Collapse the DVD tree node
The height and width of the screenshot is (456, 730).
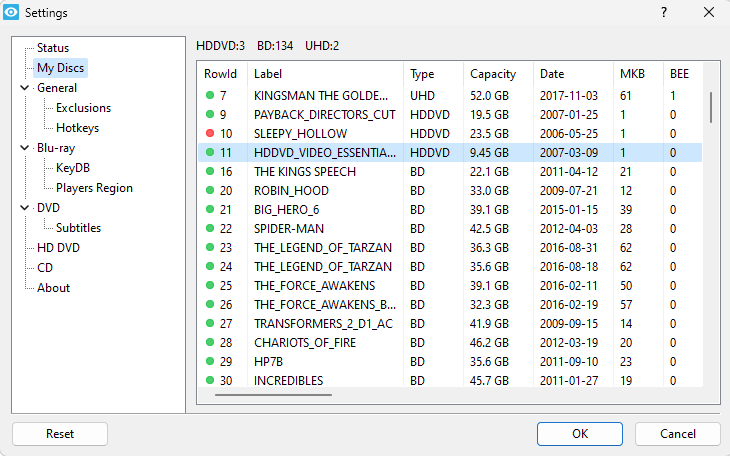(x=24, y=208)
